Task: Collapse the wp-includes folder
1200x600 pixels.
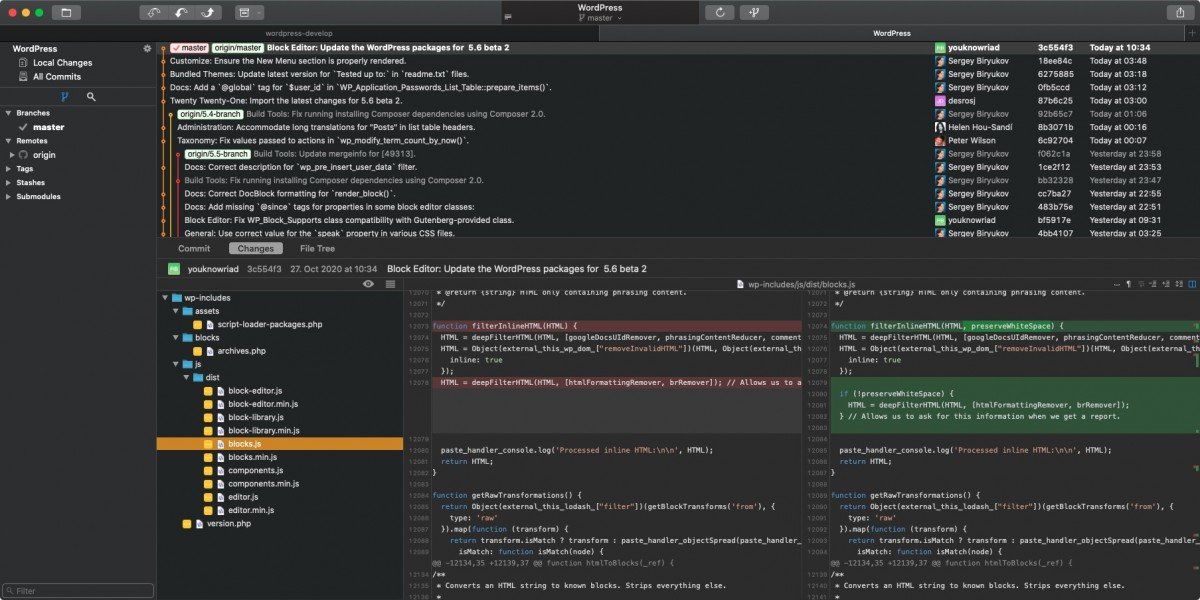Action: 163,298
